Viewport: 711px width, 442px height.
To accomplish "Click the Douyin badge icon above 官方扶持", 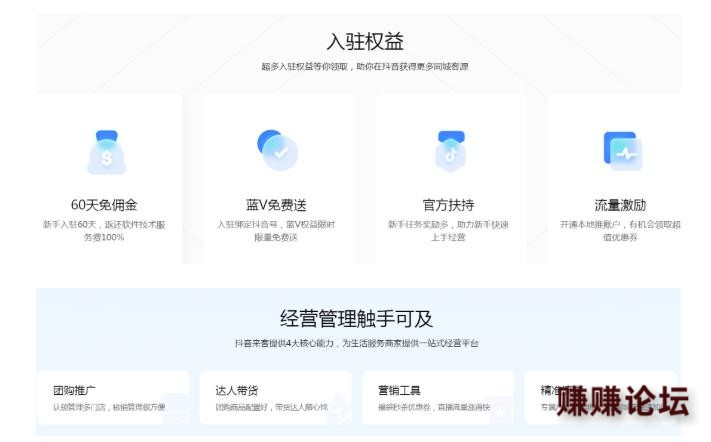I will (450, 151).
